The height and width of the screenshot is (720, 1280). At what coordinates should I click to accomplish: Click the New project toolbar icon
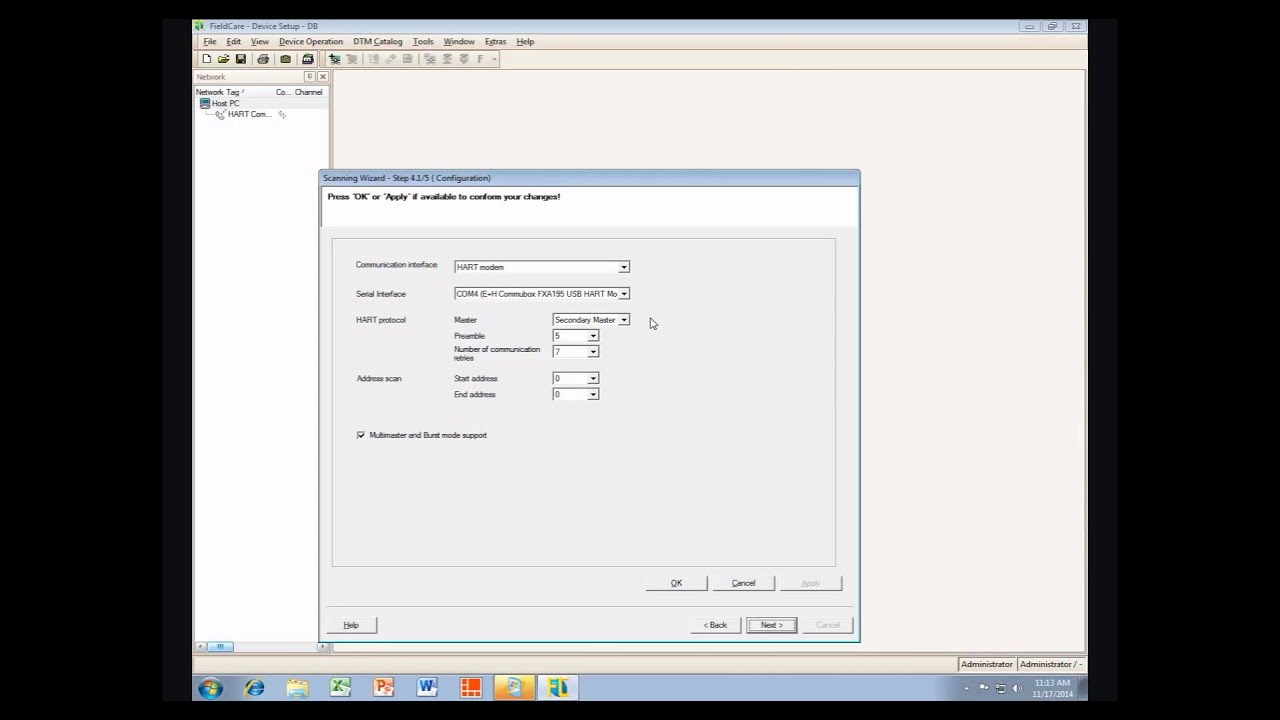click(207, 59)
